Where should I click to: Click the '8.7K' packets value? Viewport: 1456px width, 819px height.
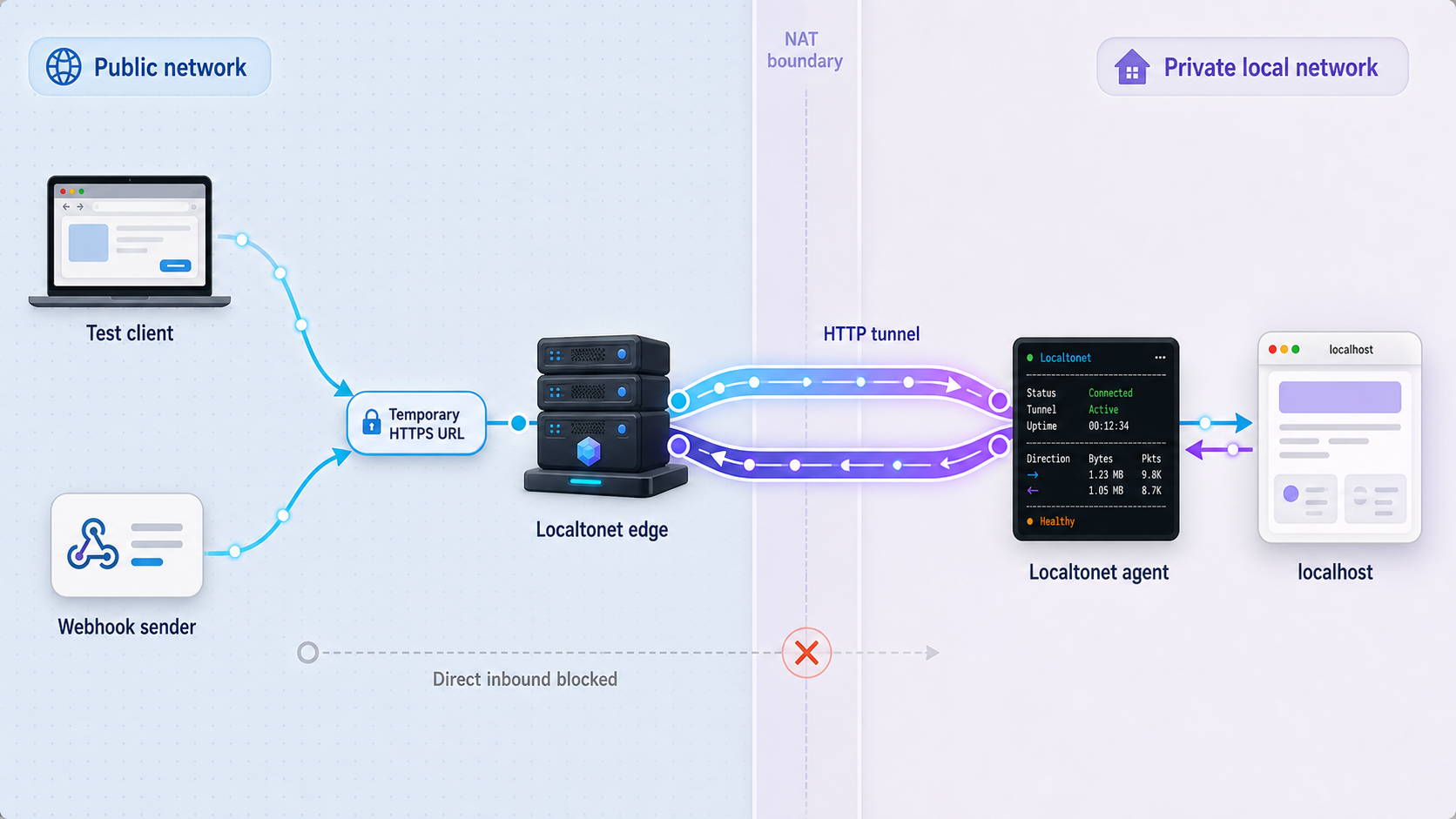pyautogui.click(x=1151, y=491)
